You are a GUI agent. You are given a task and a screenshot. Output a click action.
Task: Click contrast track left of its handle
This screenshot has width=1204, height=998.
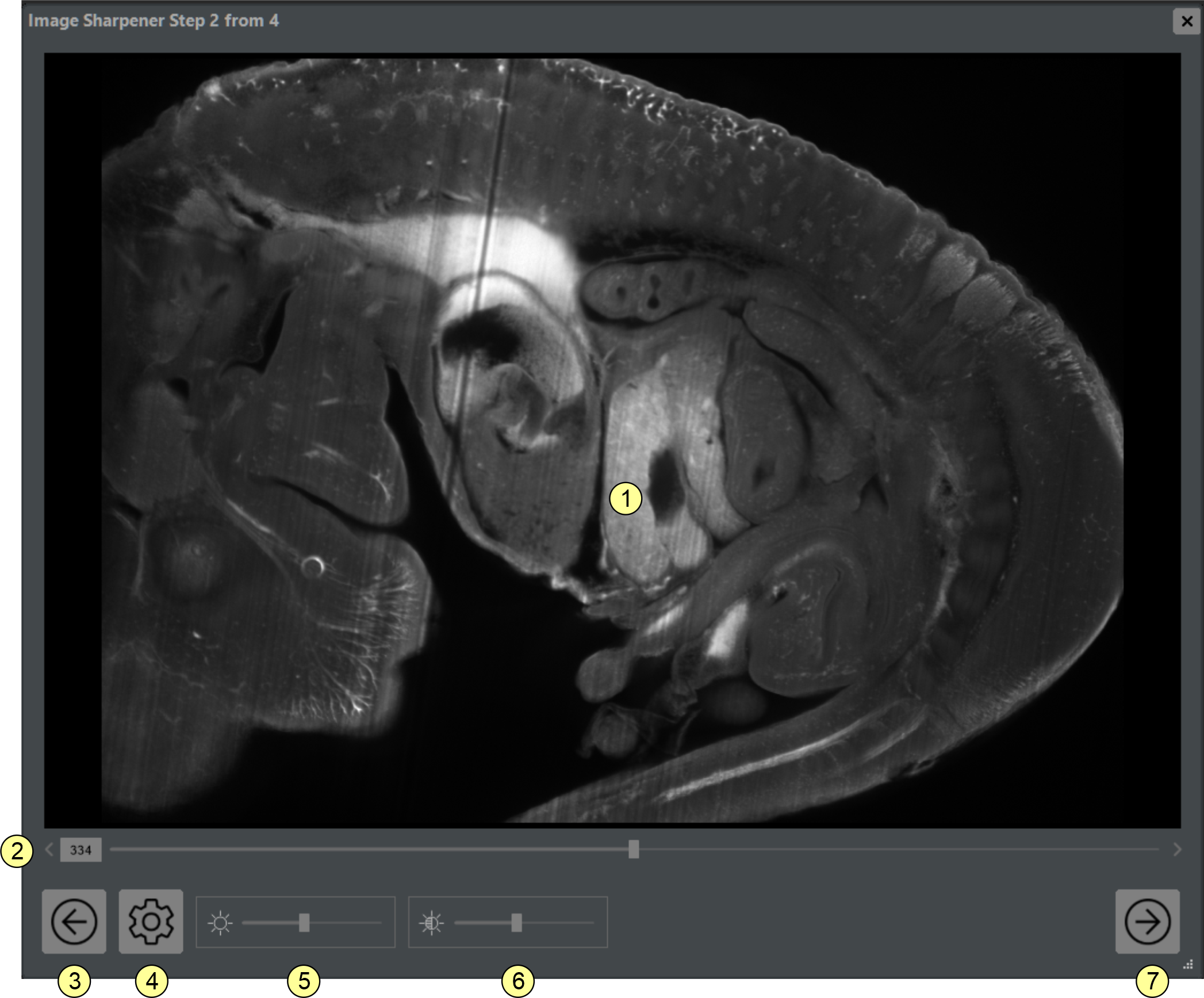(x=482, y=923)
